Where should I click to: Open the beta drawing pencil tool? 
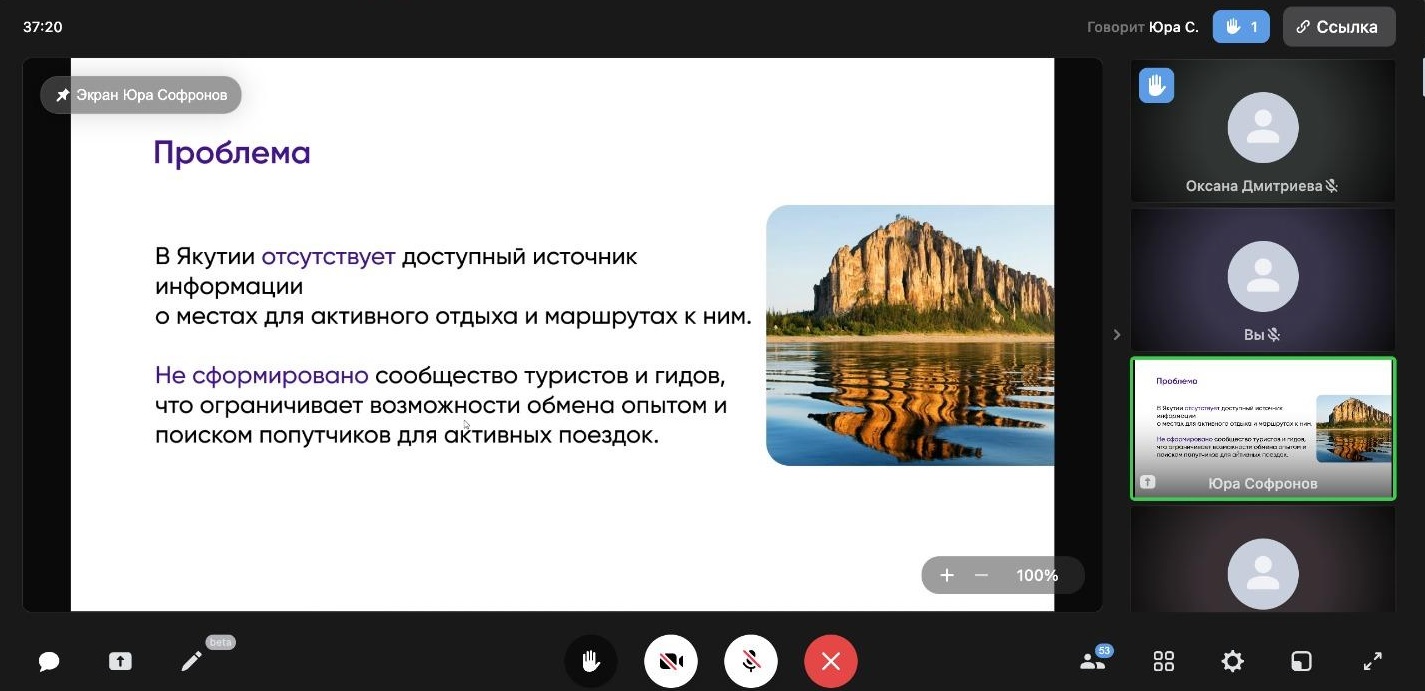[191, 661]
